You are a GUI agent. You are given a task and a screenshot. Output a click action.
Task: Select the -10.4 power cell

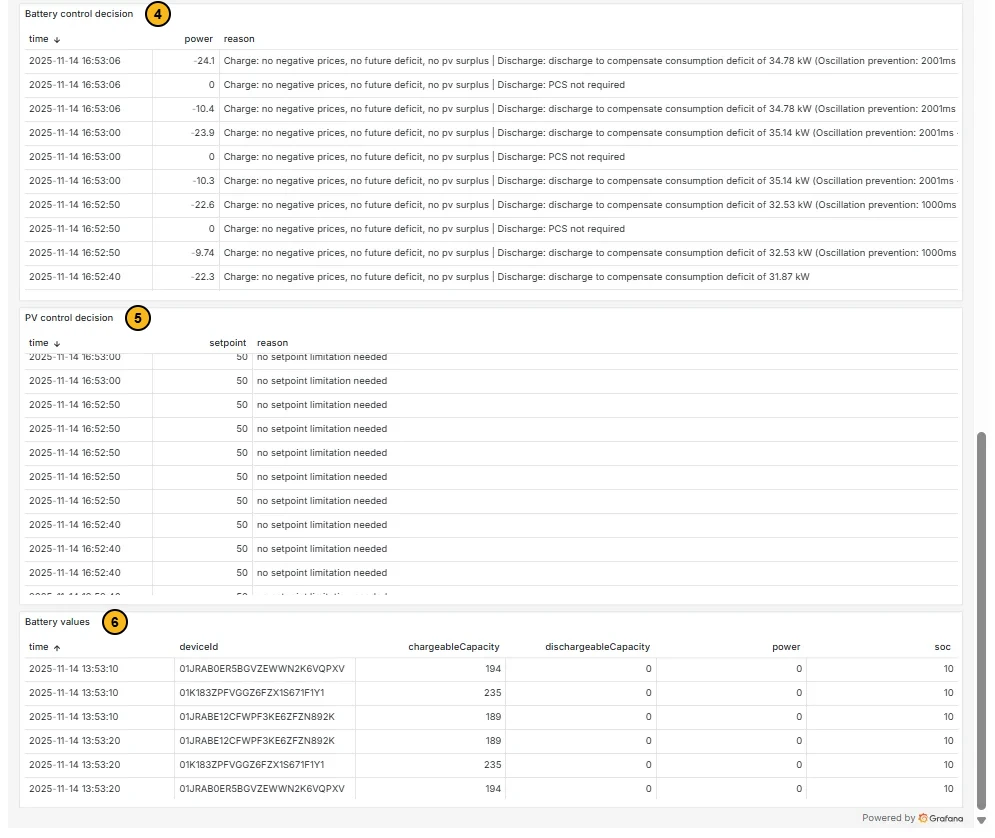pos(186,108)
